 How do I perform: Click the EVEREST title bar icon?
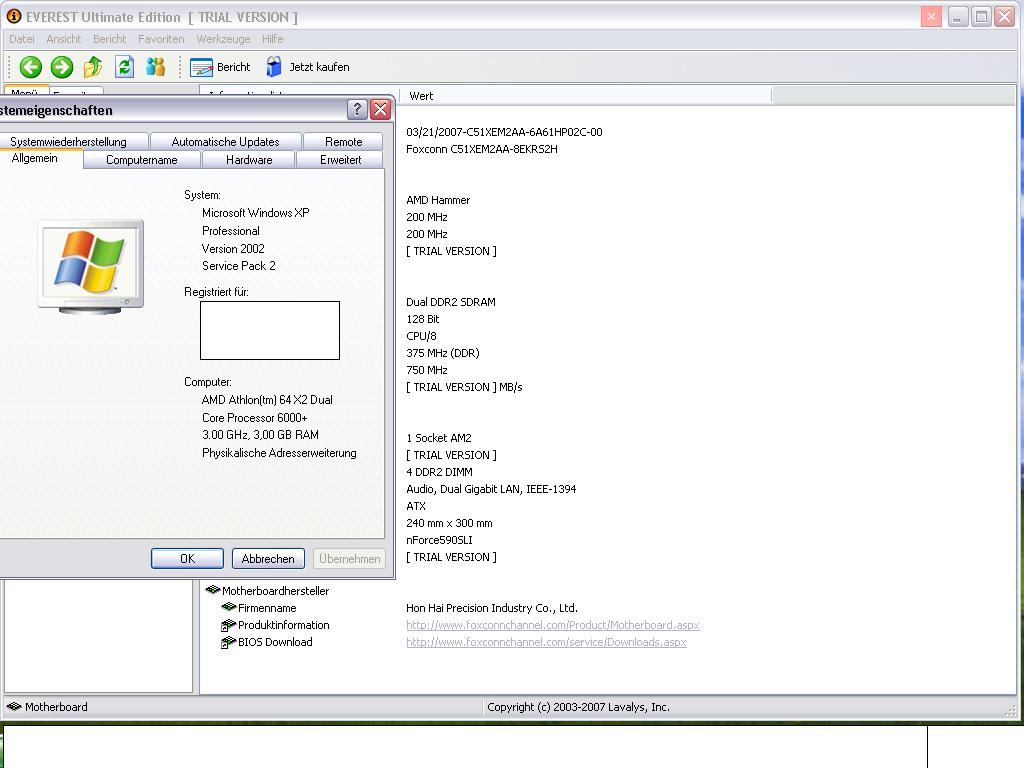[14, 16]
